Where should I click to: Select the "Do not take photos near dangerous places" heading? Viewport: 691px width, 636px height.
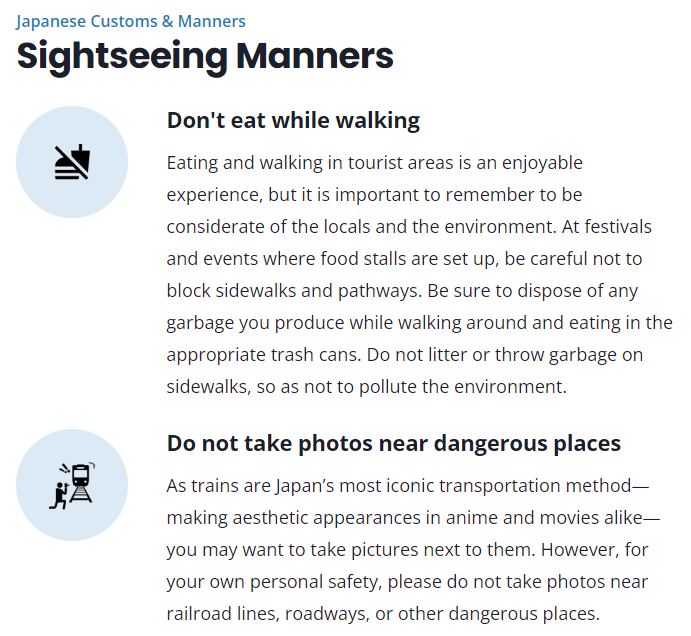tap(394, 443)
